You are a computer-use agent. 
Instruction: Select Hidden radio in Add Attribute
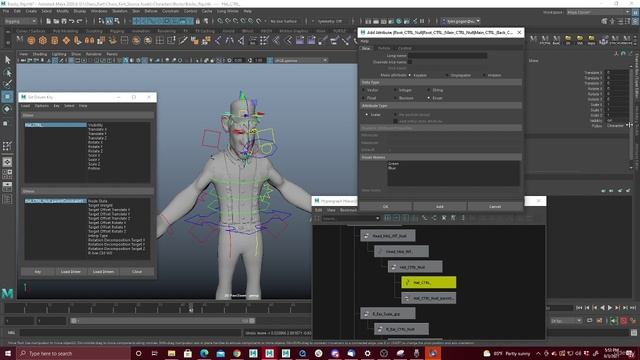point(484,75)
